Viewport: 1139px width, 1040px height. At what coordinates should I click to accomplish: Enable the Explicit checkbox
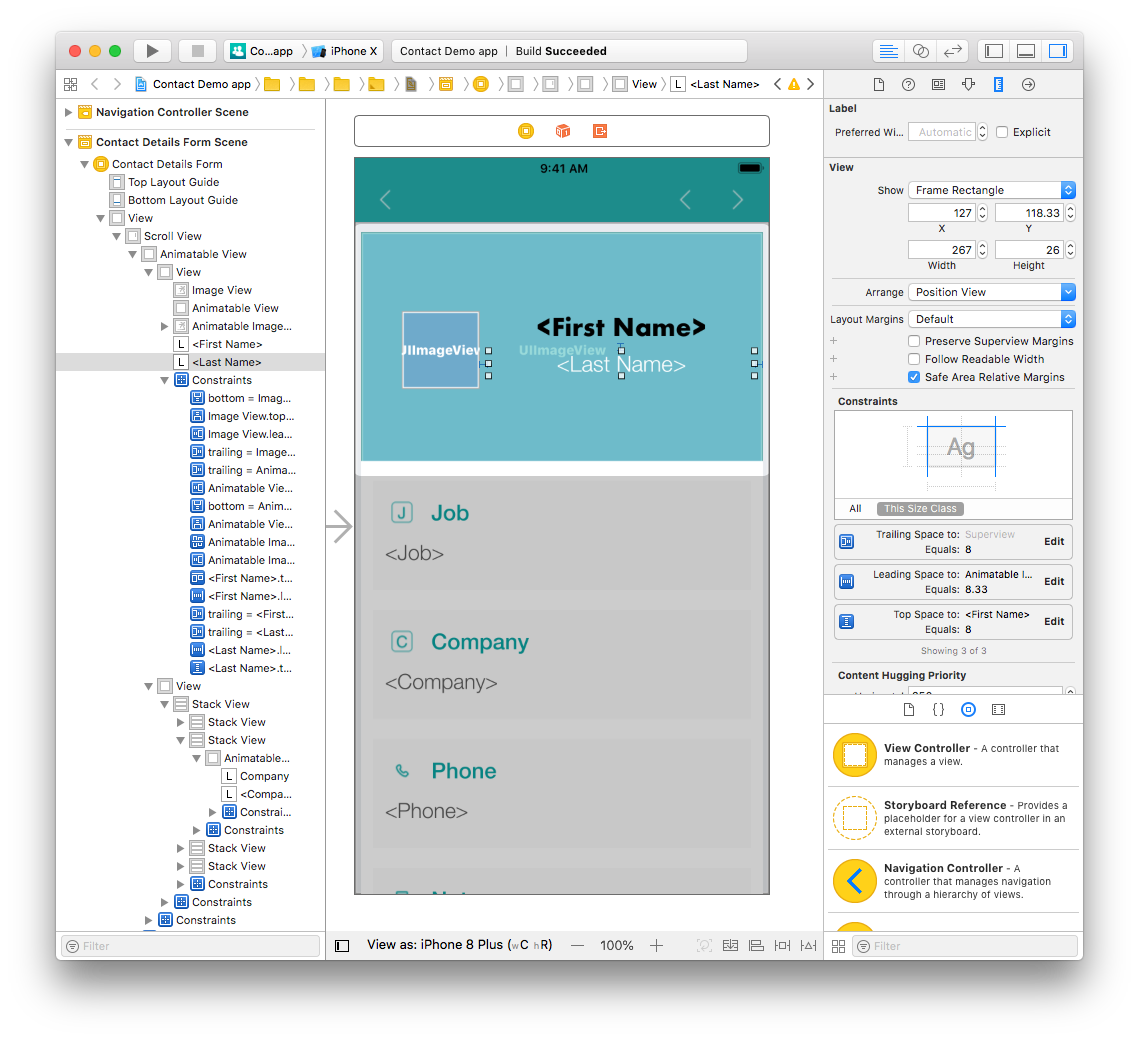tap(1002, 132)
